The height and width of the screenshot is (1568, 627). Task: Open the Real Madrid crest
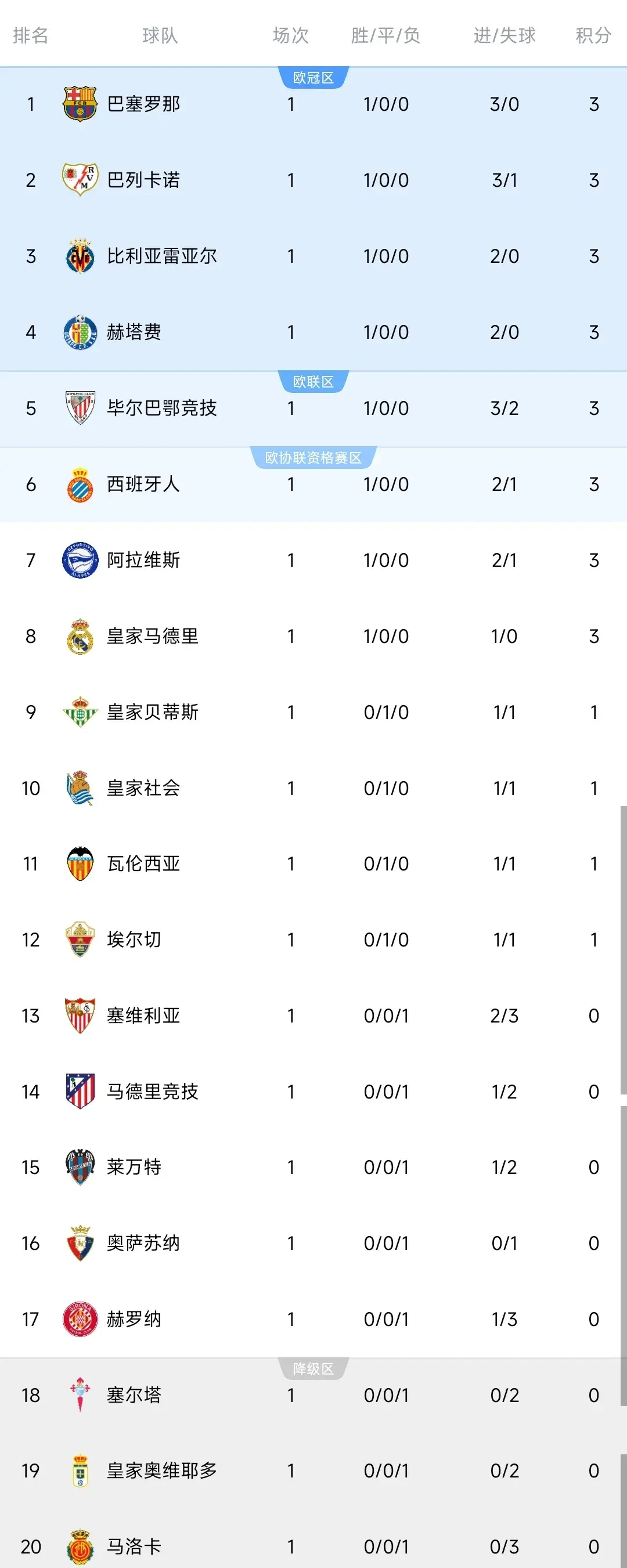coord(80,636)
